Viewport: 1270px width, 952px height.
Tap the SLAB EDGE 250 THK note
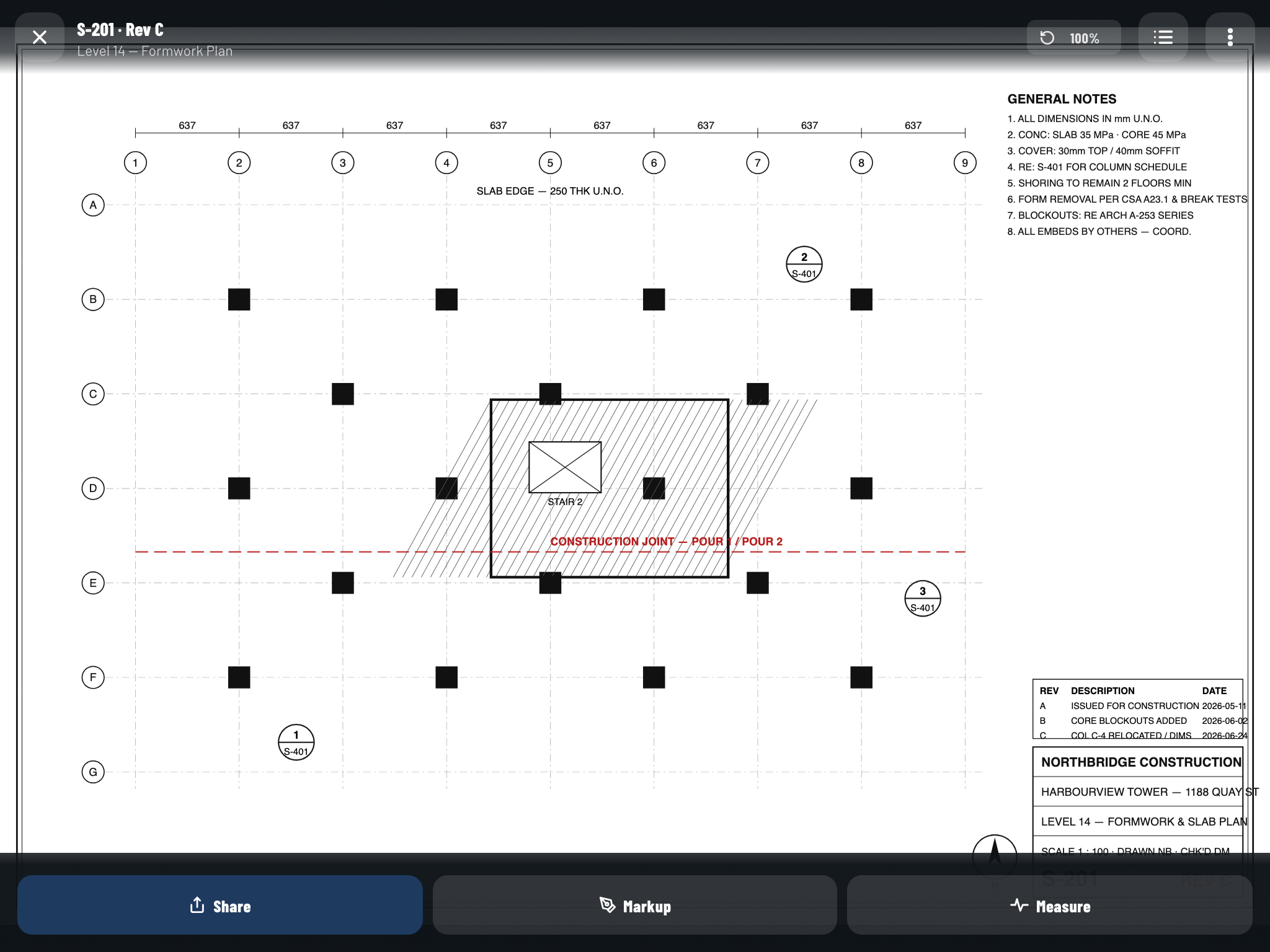click(550, 191)
